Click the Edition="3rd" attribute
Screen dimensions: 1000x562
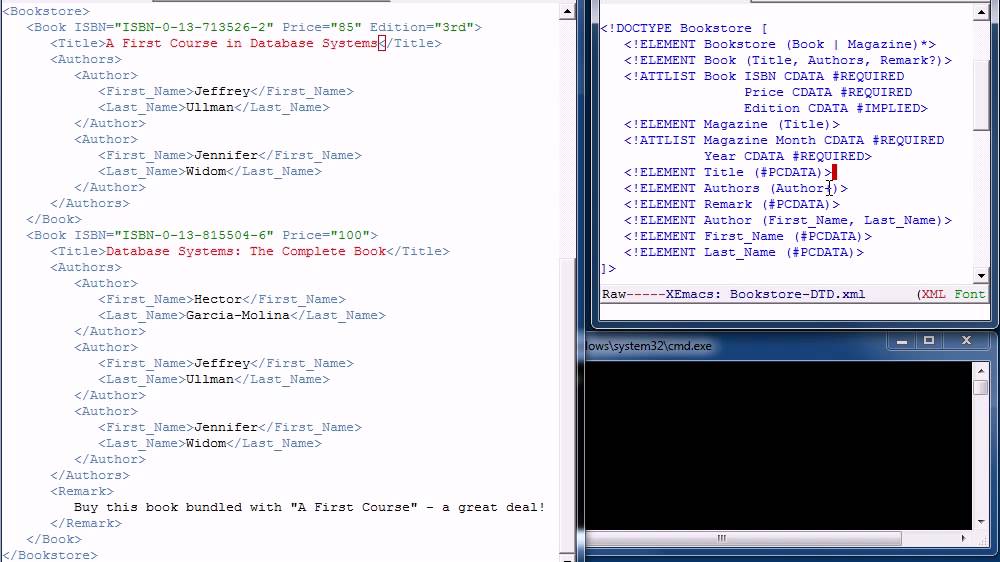pyautogui.click(x=422, y=27)
